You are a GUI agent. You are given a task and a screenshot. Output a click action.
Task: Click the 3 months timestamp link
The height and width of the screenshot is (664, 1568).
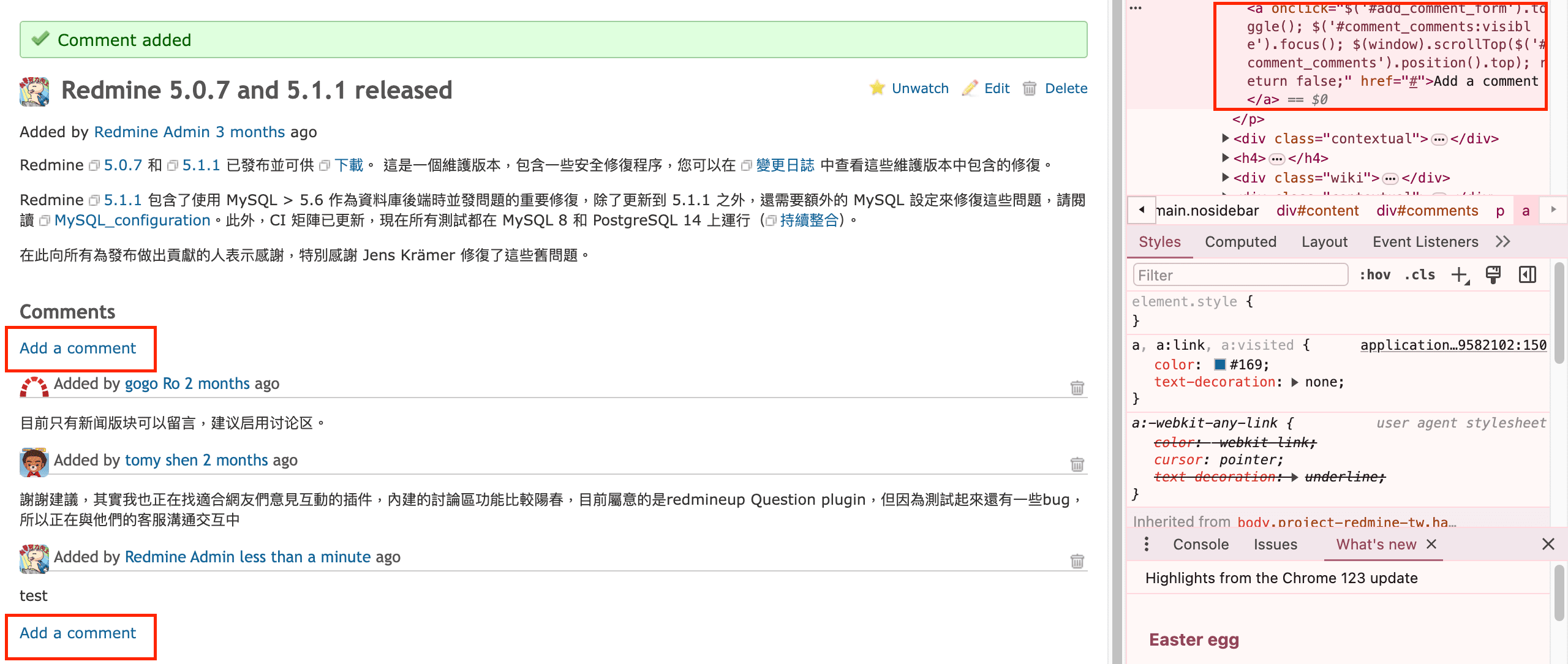(x=250, y=132)
